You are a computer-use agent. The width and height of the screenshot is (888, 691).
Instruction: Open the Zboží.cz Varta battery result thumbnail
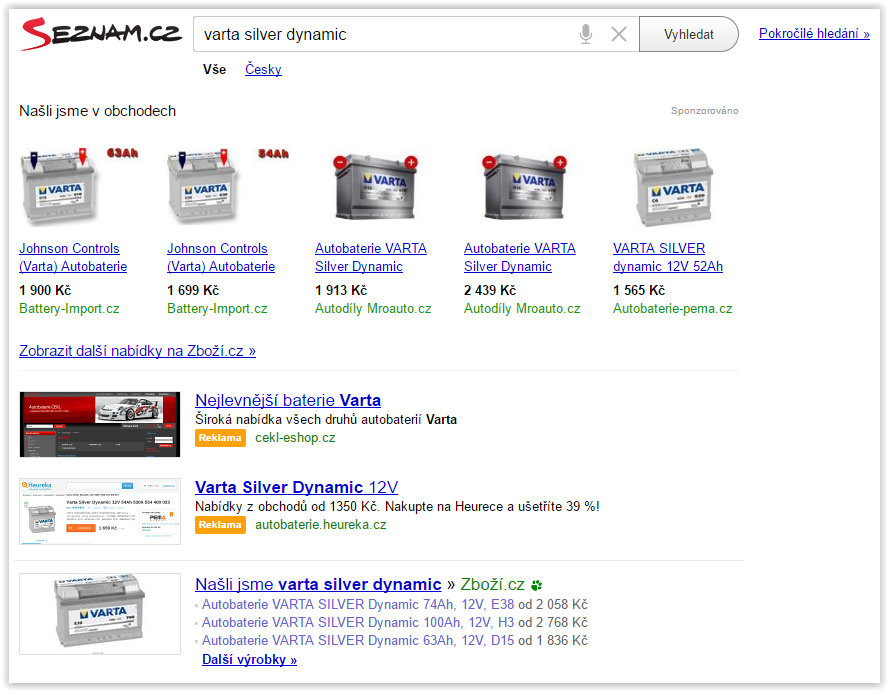pyautogui.click(x=100, y=614)
